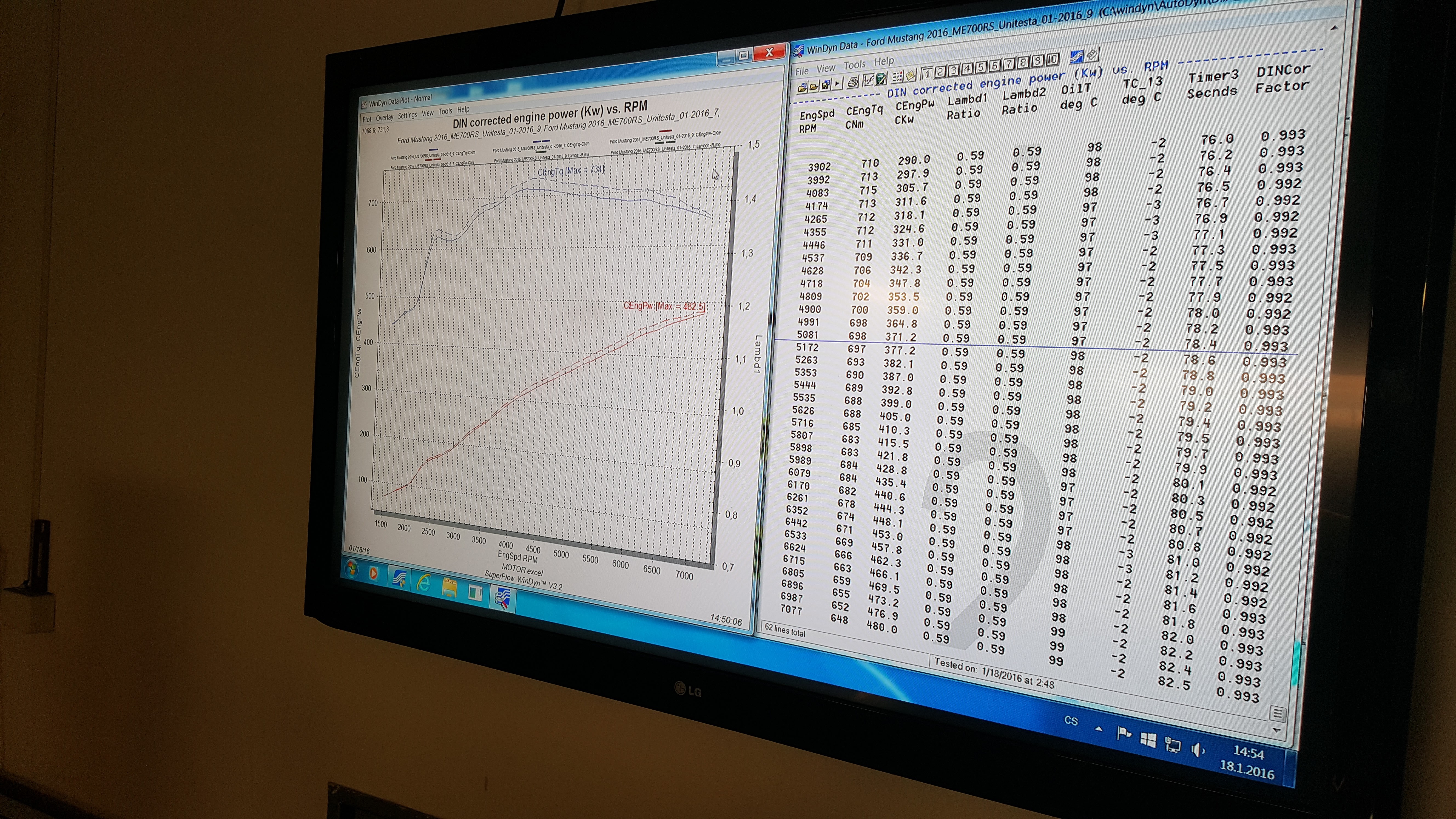The width and height of the screenshot is (1456, 819).
Task: Switch to data page 10 button
Action: pos(1053,60)
